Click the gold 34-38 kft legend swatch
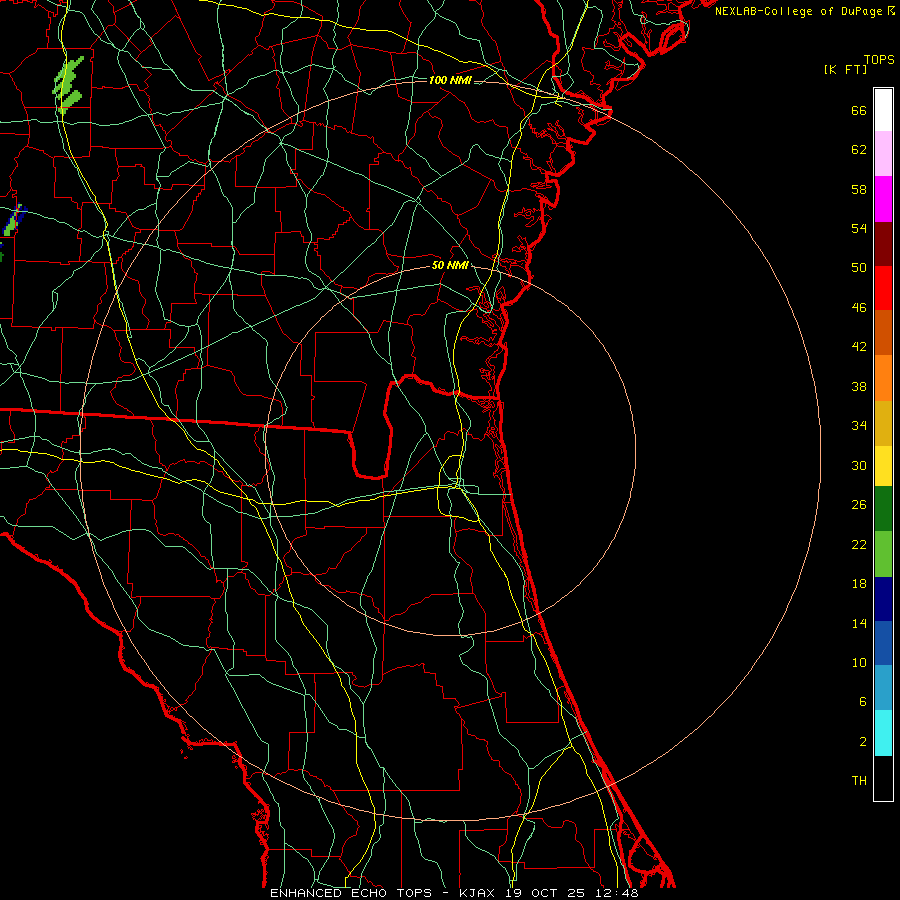Screen dimensions: 900x900 pos(883,423)
